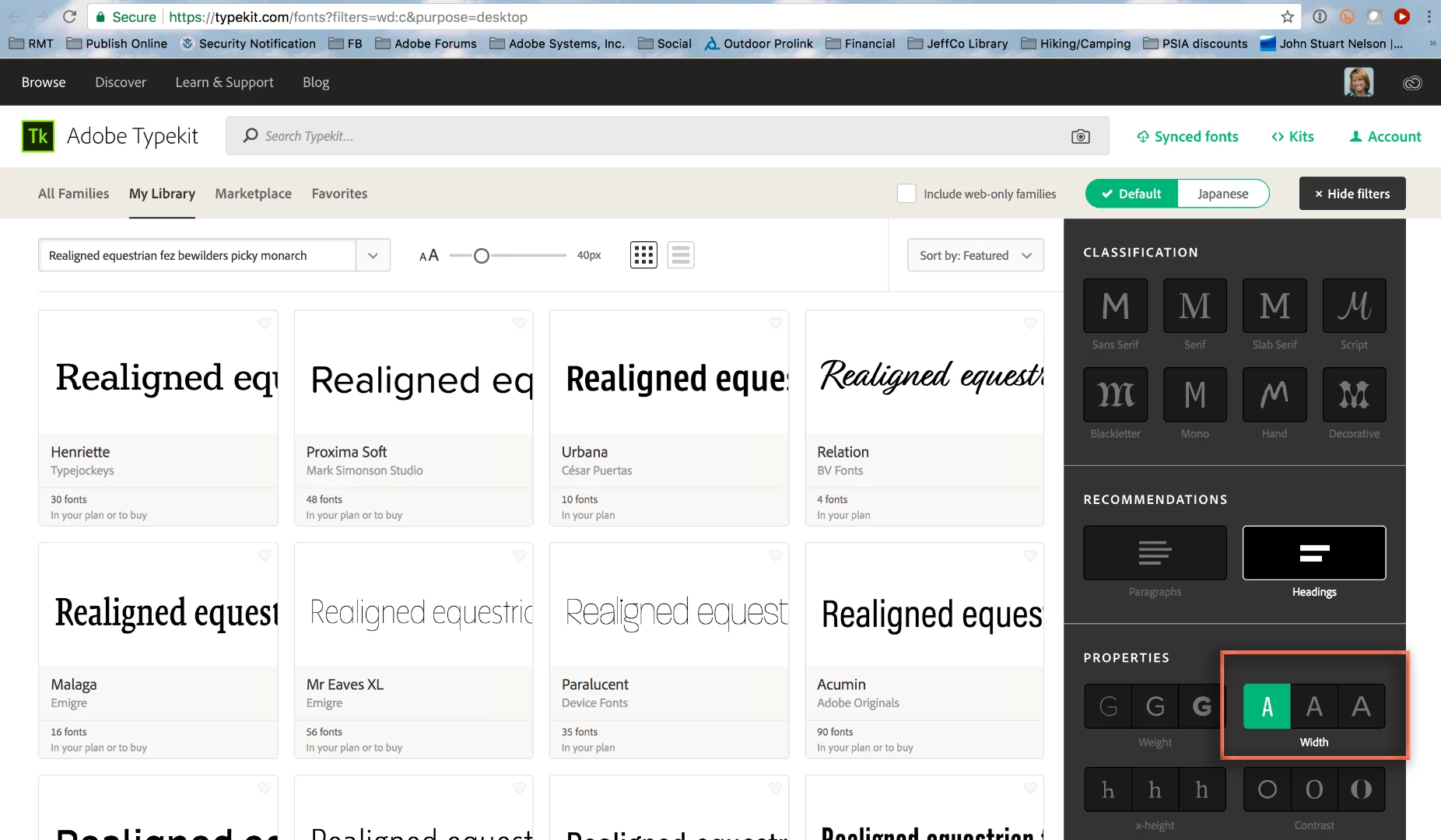This screenshot has height=840, width=1441.
Task: Switch to list view of fonts
Action: [x=681, y=255]
